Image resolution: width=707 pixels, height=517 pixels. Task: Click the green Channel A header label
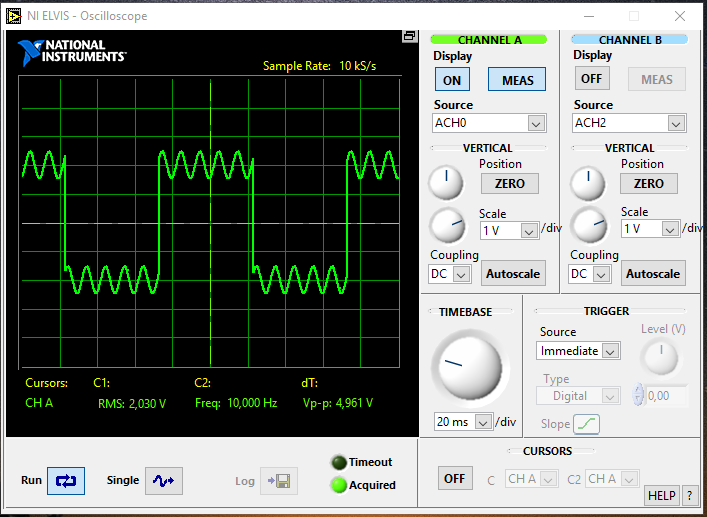(x=489, y=40)
